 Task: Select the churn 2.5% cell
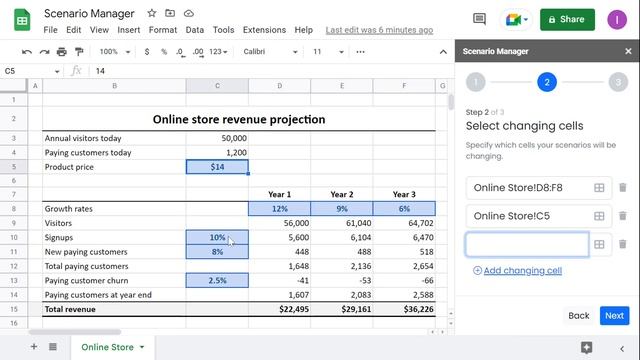click(217, 280)
